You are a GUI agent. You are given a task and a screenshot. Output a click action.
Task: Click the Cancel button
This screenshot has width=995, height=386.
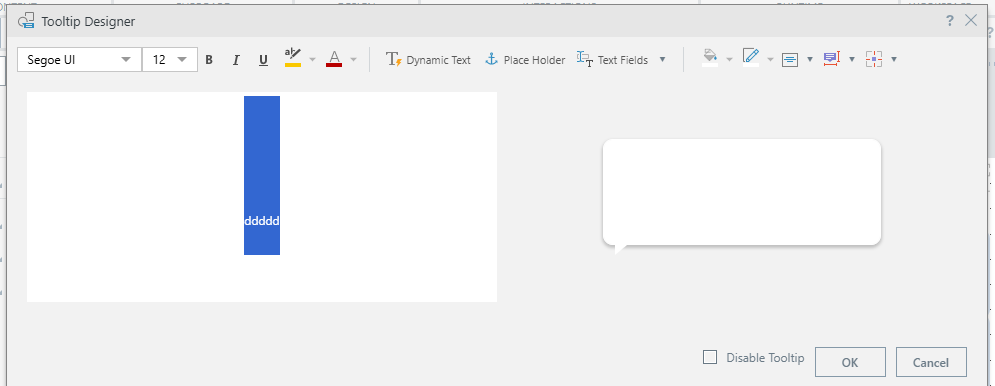(931, 363)
